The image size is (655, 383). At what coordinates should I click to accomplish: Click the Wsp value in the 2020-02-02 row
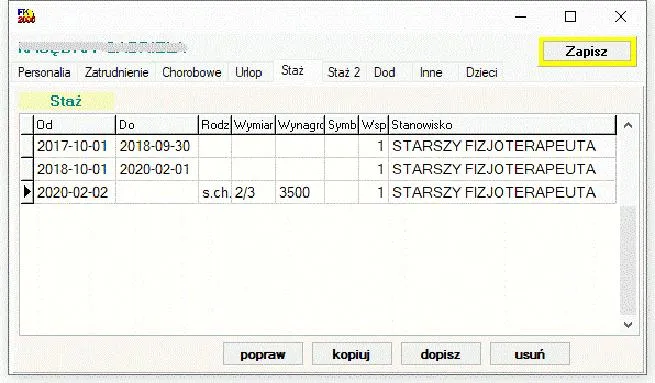[x=373, y=192]
